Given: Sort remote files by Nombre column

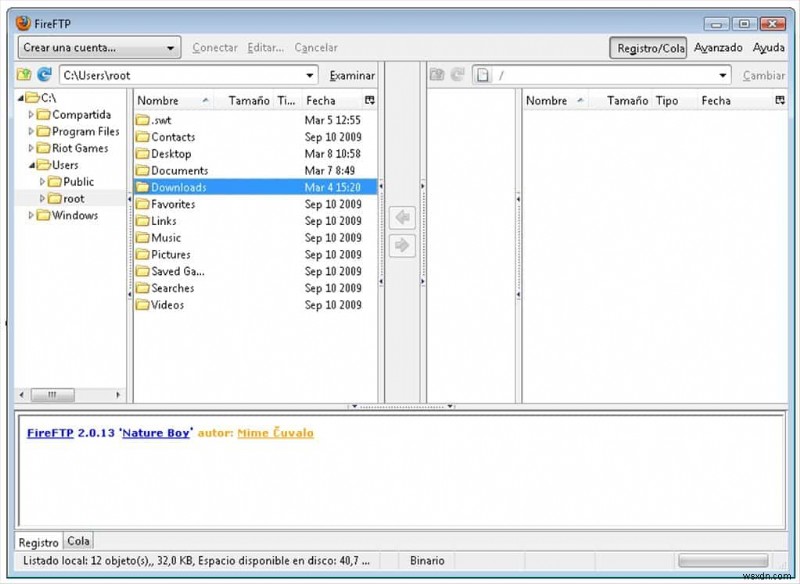Looking at the screenshot, I should (555, 100).
